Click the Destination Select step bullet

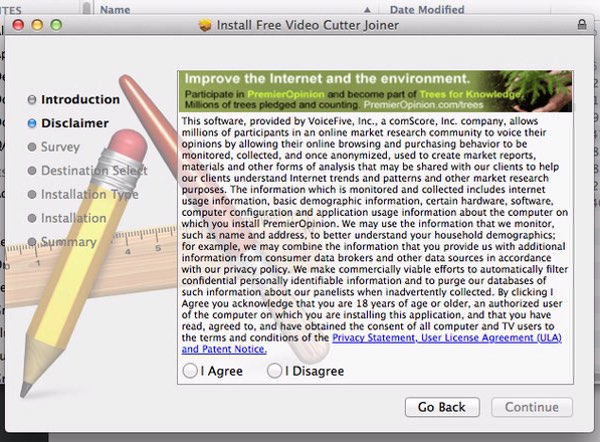pos(32,171)
